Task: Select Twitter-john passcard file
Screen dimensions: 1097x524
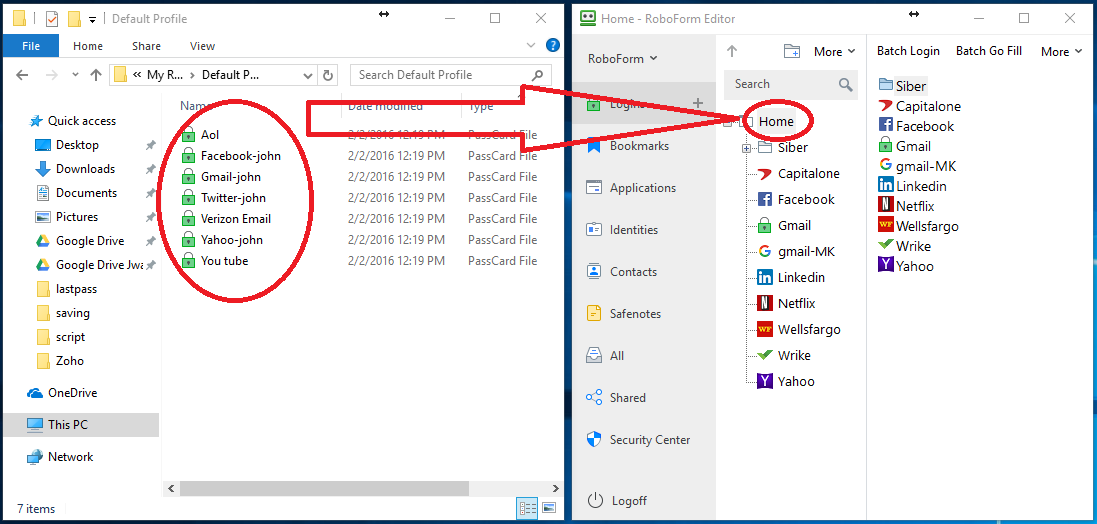Action: click(223, 197)
